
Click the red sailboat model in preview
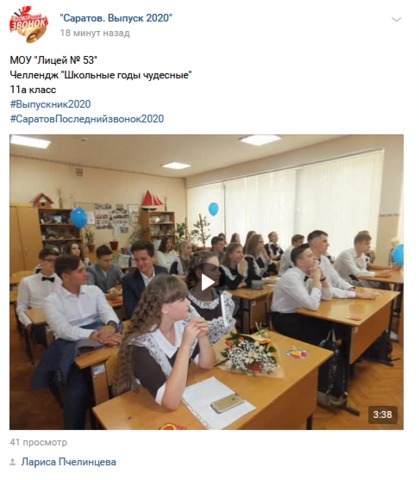coord(152,200)
